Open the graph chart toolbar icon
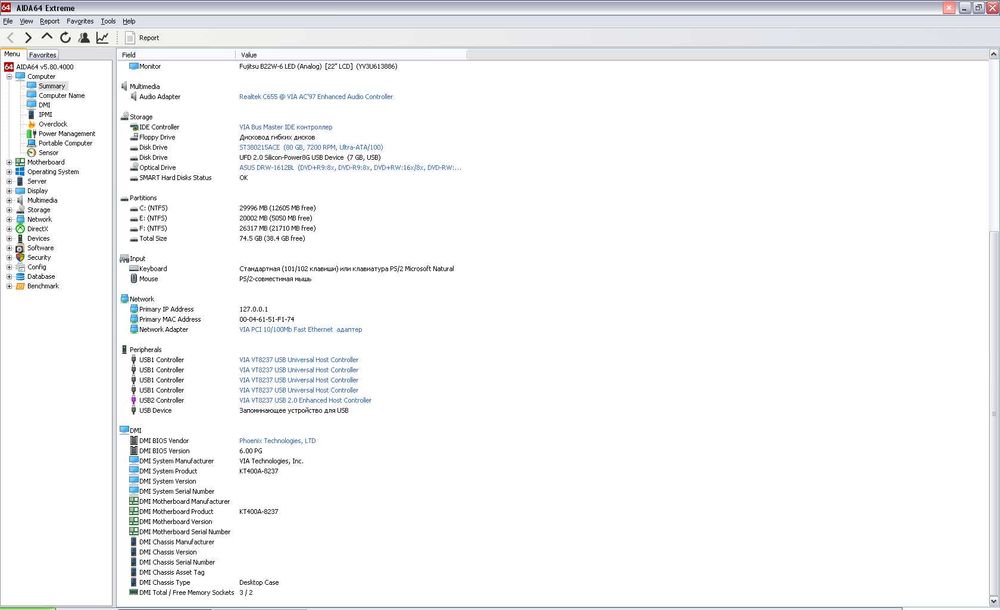Viewport: 1000px width, 610px height. click(102, 38)
